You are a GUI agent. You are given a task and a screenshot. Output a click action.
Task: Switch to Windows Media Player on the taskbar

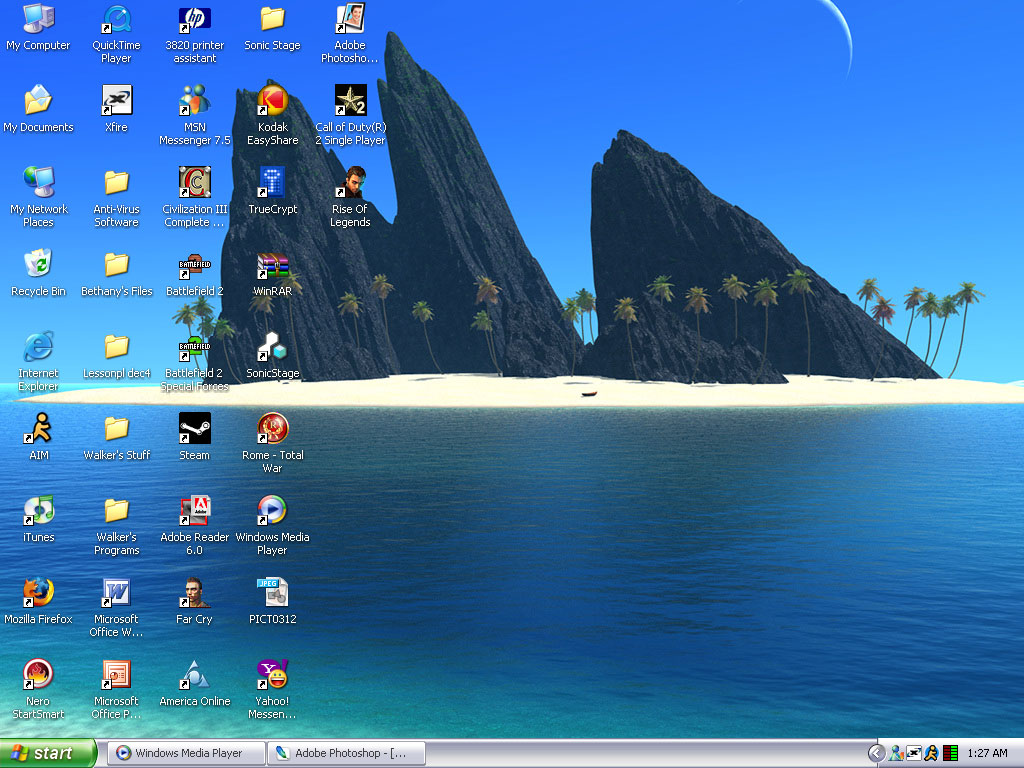pyautogui.click(x=185, y=753)
